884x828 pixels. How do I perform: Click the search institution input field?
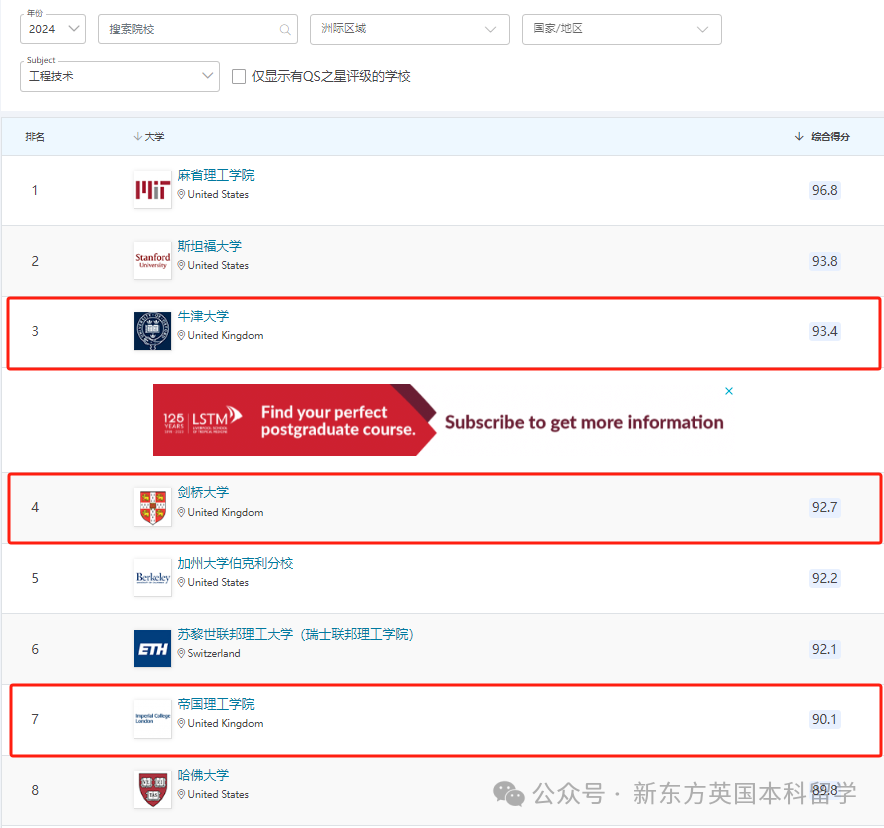point(197,29)
